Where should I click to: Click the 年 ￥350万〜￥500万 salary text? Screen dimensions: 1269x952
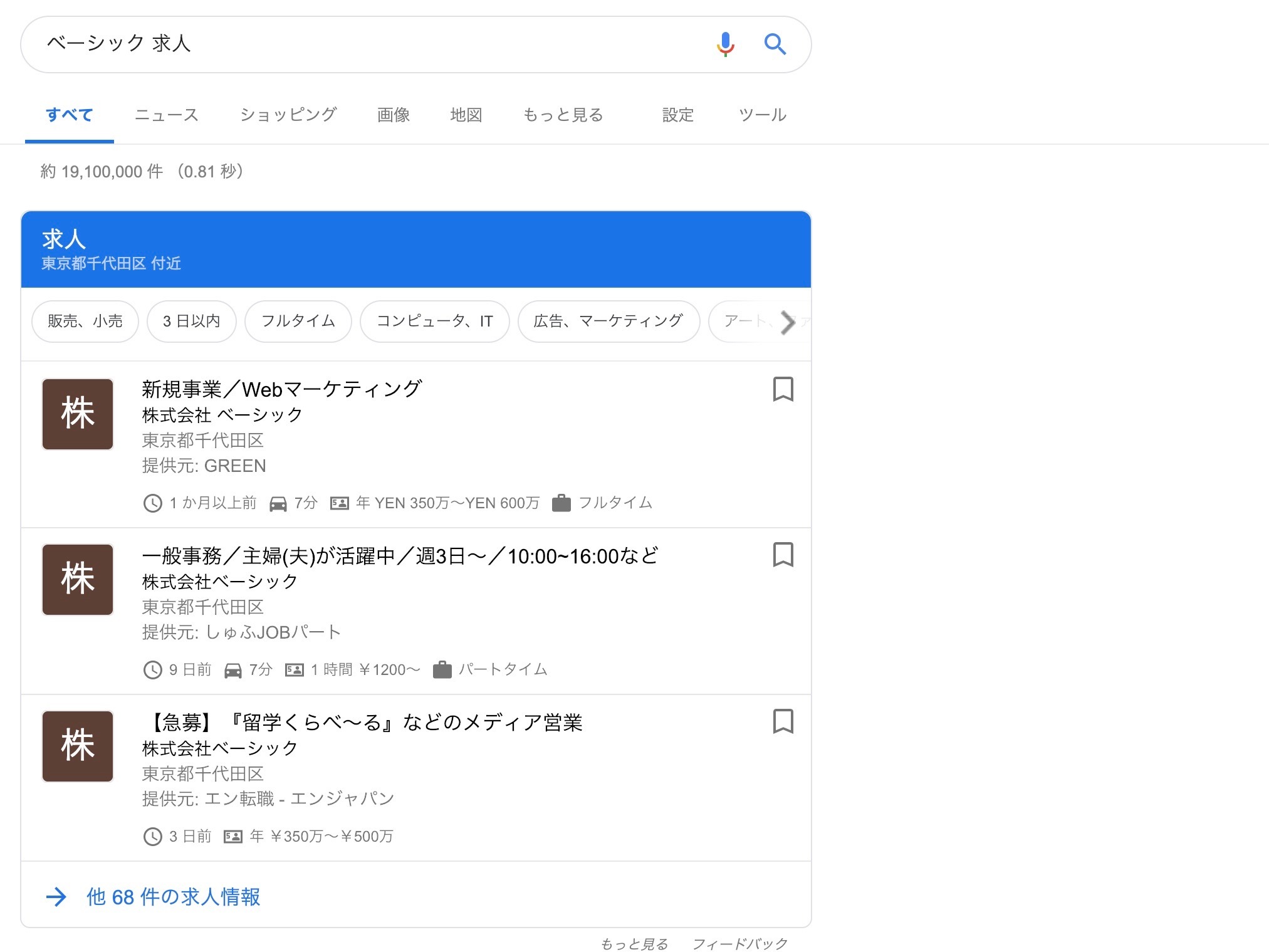[x=321, y=837]
